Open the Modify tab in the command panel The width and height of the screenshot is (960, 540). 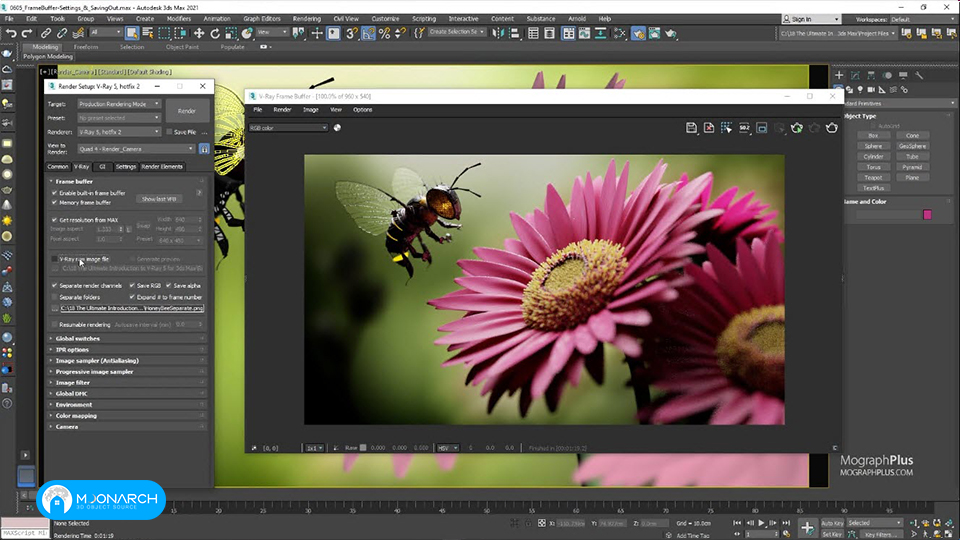[x=855, y=75]
